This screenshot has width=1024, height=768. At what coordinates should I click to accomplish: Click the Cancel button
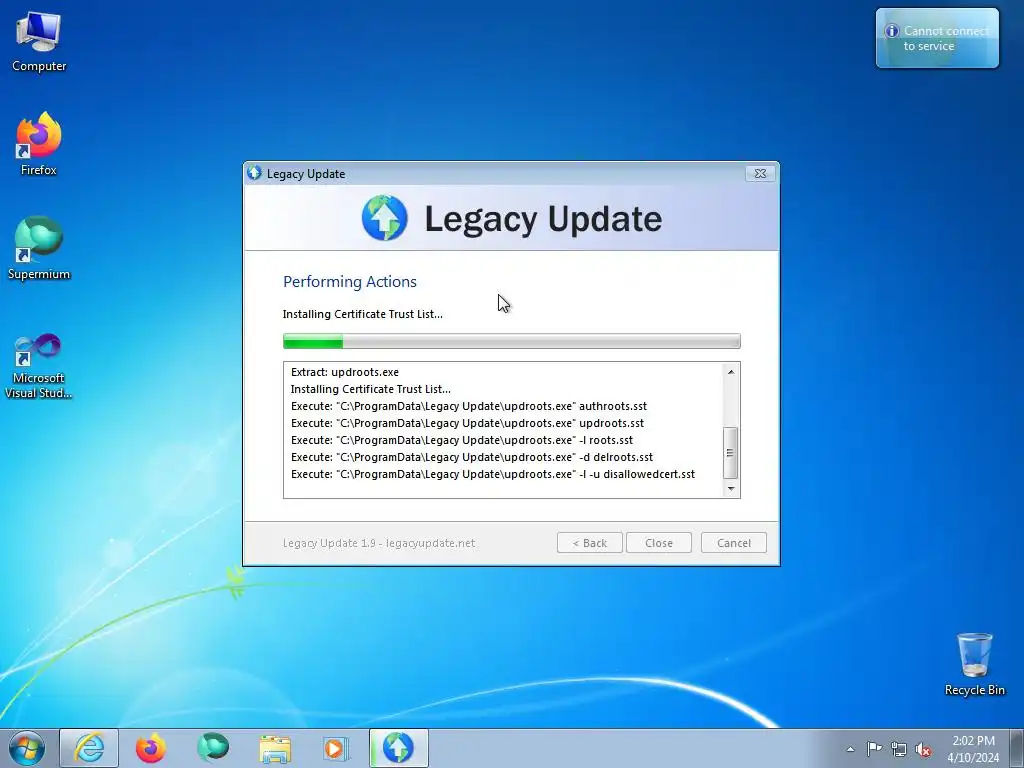pyautogui.click(x=733, y=543)
